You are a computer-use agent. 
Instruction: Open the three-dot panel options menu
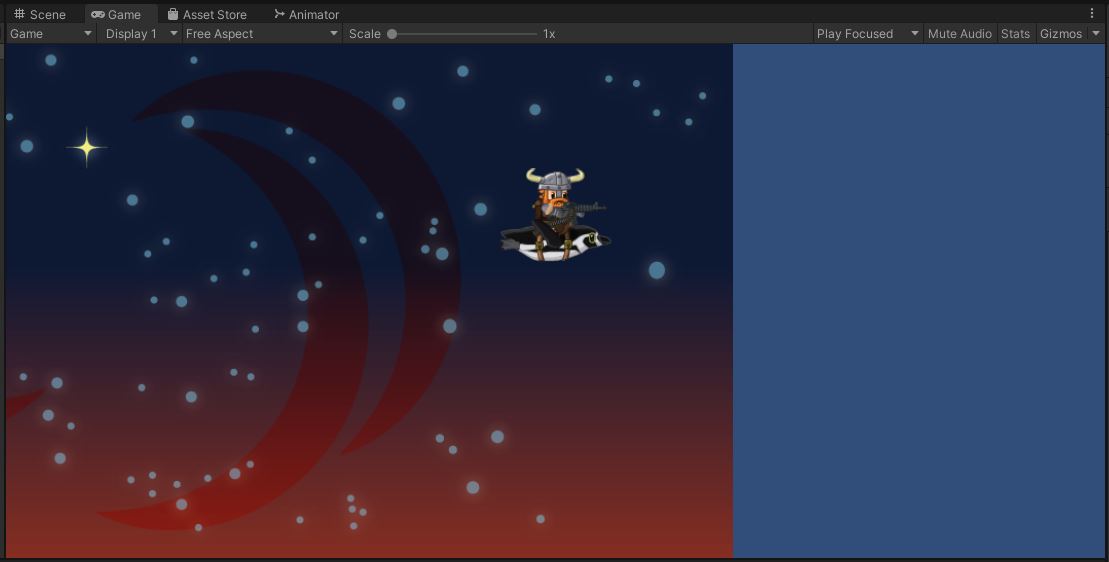click(1092, 13)
